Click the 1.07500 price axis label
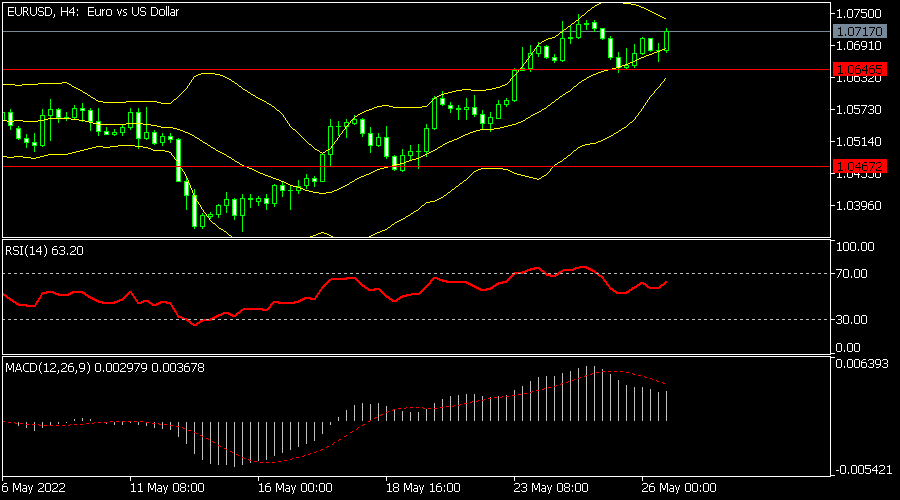The height and width of the screenshot is (500, 900). (859, 14)
